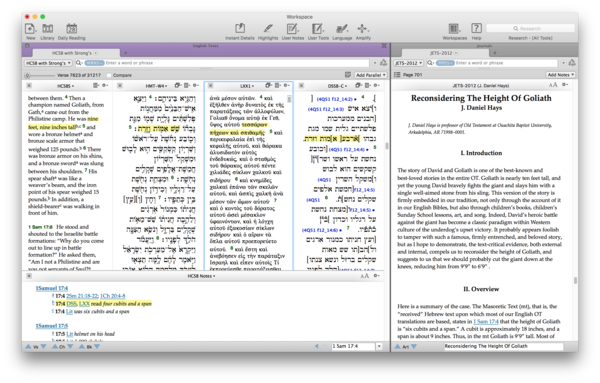
Task: Close the HMT-W4 parallel pane
Action: tap(120, 86)
